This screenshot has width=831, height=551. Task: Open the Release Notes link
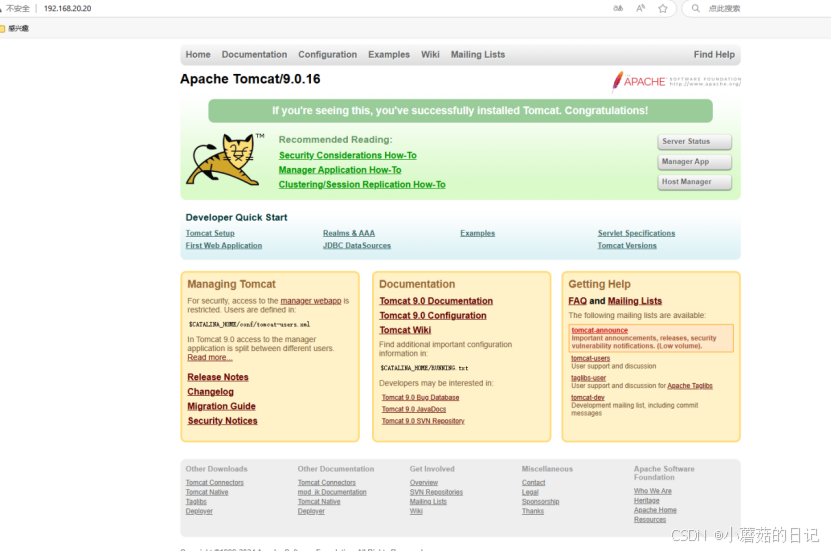(x=218, y=377)
